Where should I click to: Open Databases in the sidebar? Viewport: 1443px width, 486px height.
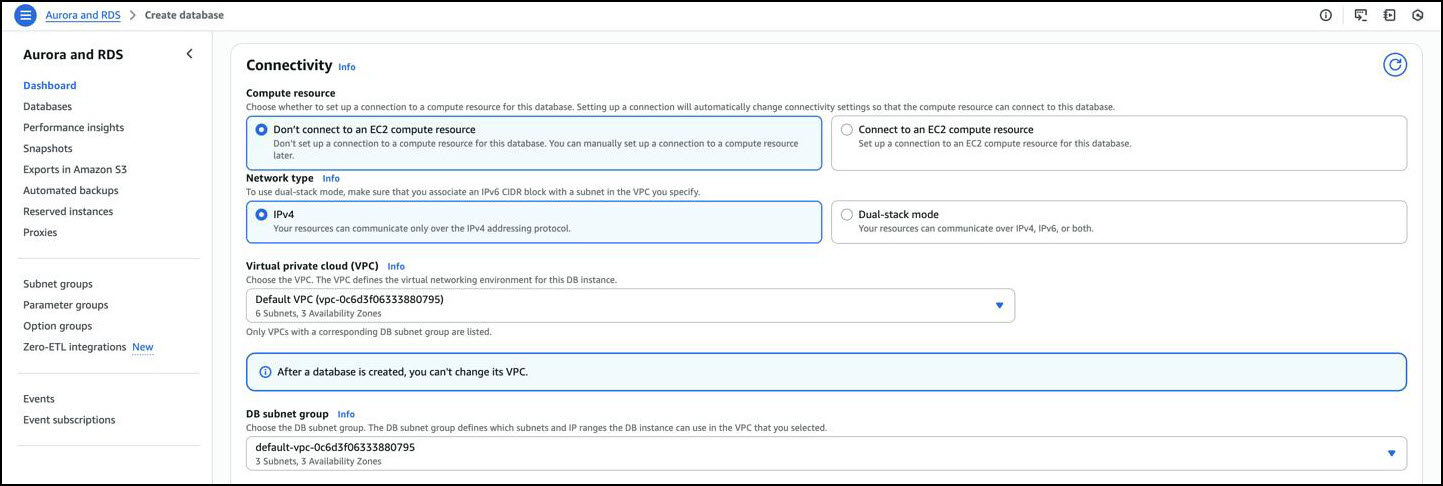(47, 106)
